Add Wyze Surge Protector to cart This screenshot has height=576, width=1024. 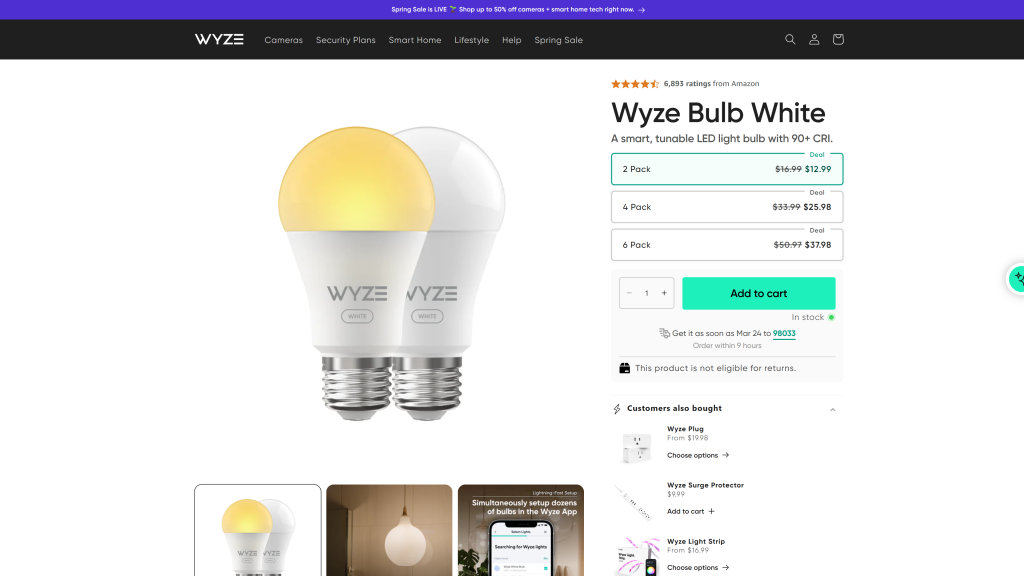click(690, 511)
